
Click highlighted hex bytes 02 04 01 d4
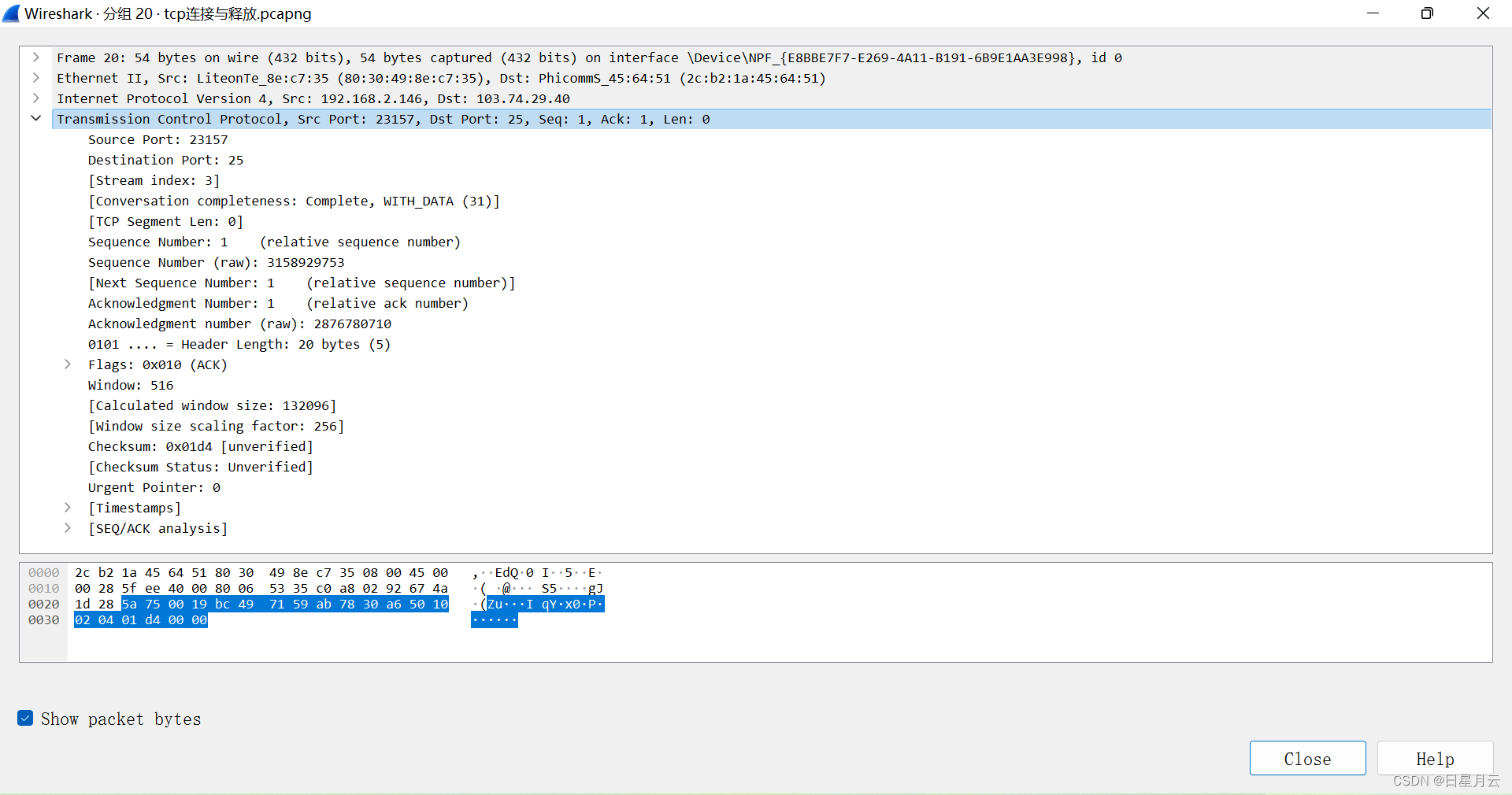point(117,619)
